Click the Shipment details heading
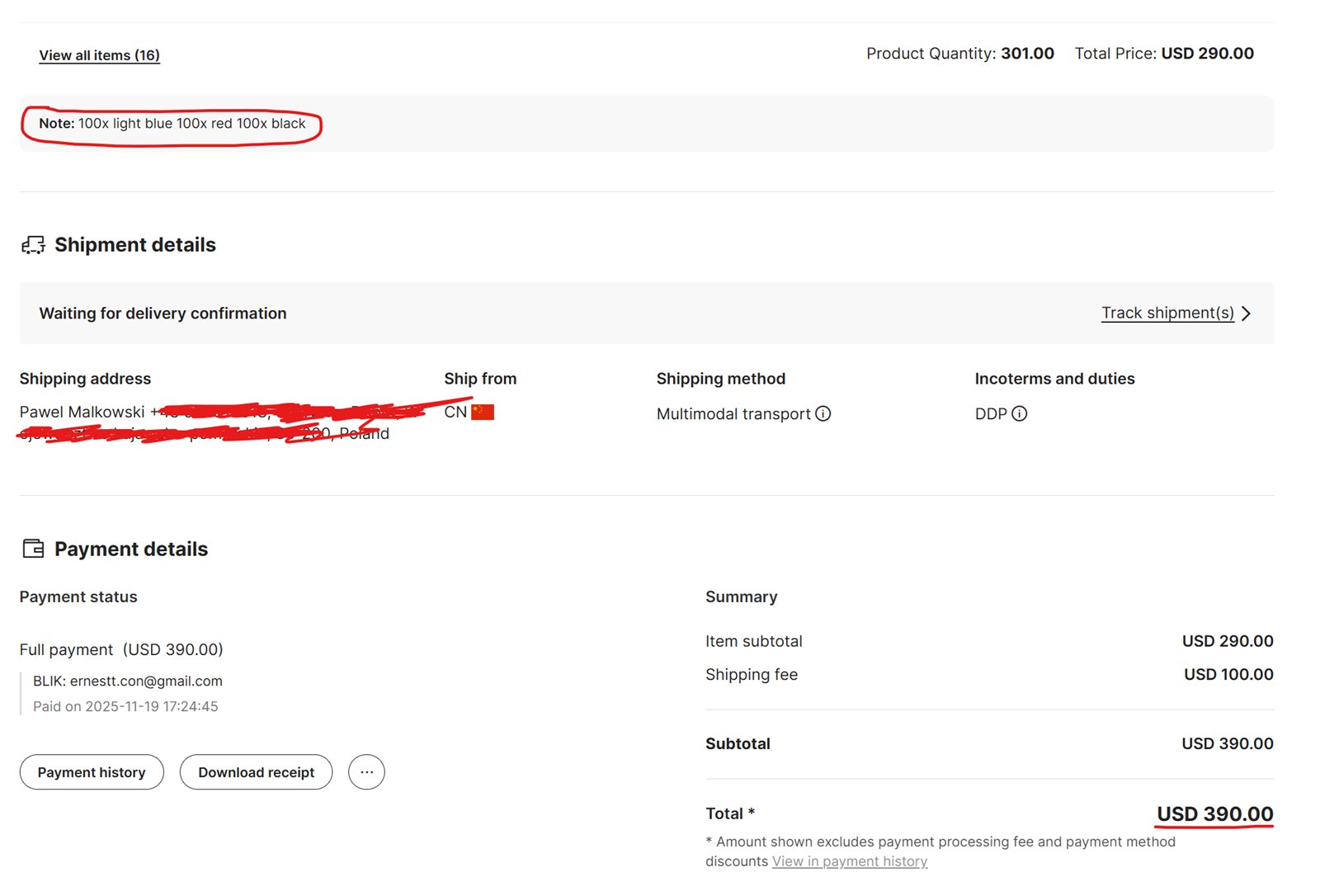 click(134, 245)
